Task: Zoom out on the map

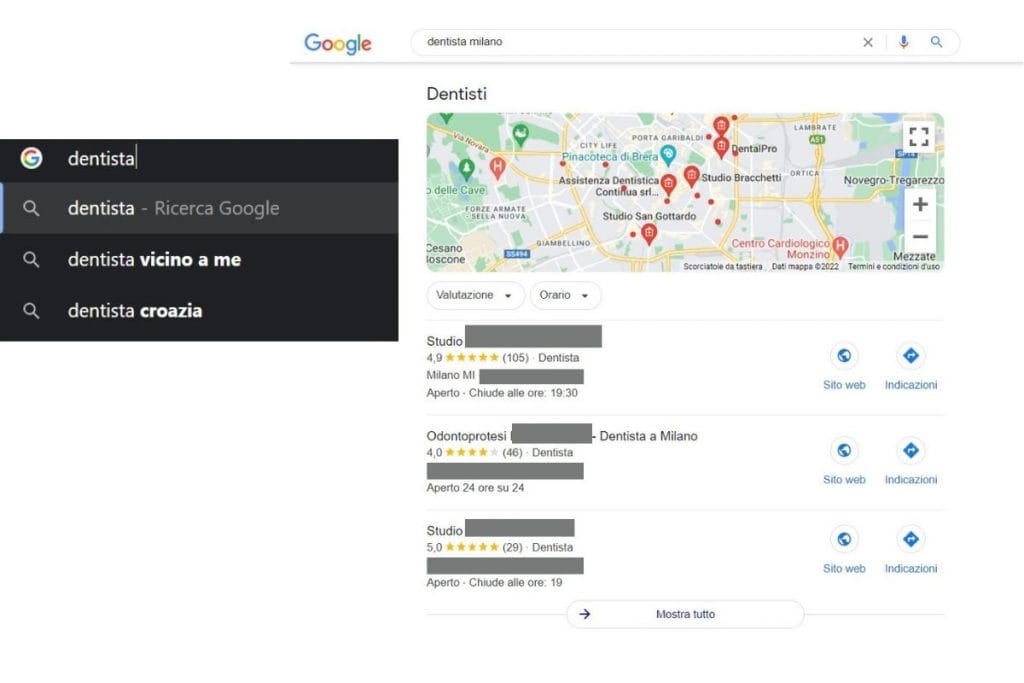Action: point(920,236)
